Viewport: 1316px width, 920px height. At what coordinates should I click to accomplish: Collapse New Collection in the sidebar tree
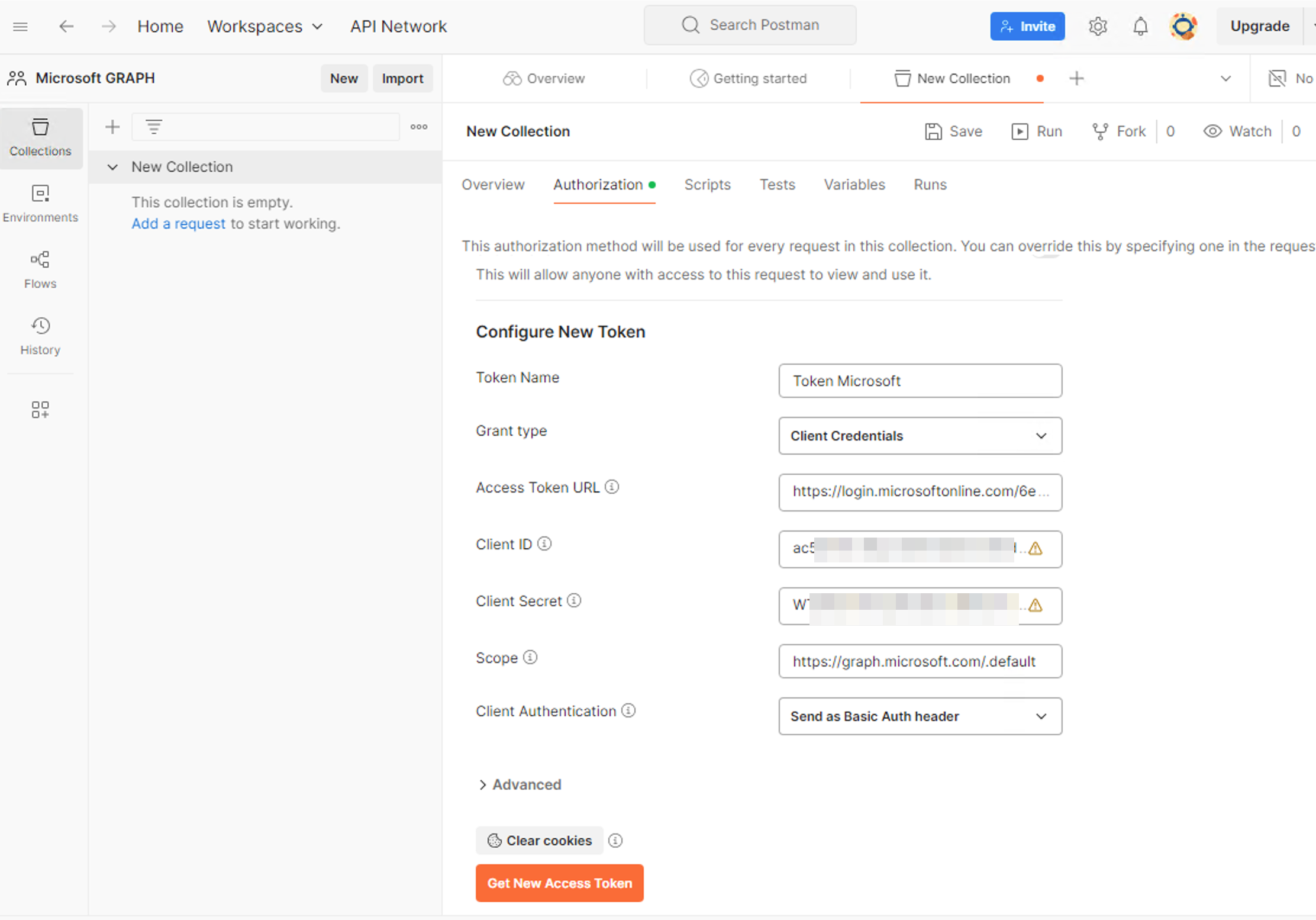coord(112,167)
